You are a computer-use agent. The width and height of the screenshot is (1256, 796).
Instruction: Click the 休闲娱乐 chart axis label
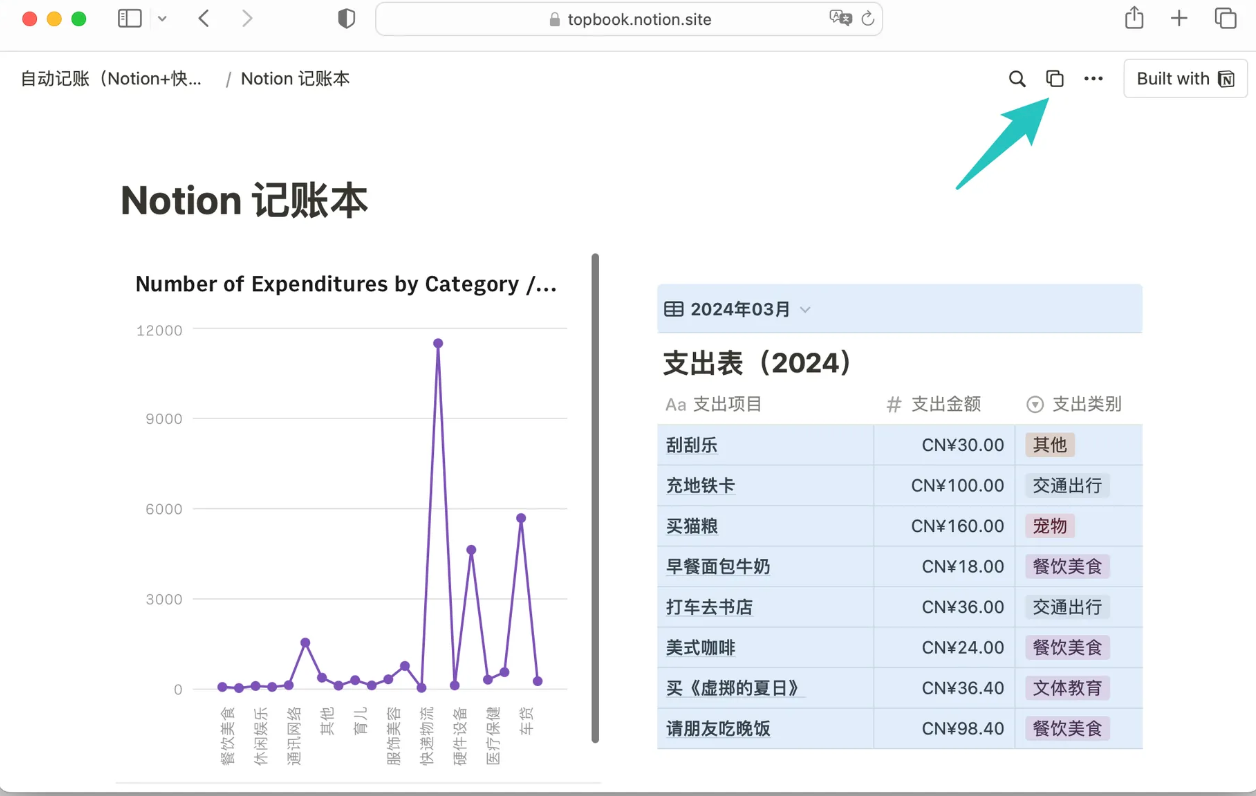pos(261,736)
